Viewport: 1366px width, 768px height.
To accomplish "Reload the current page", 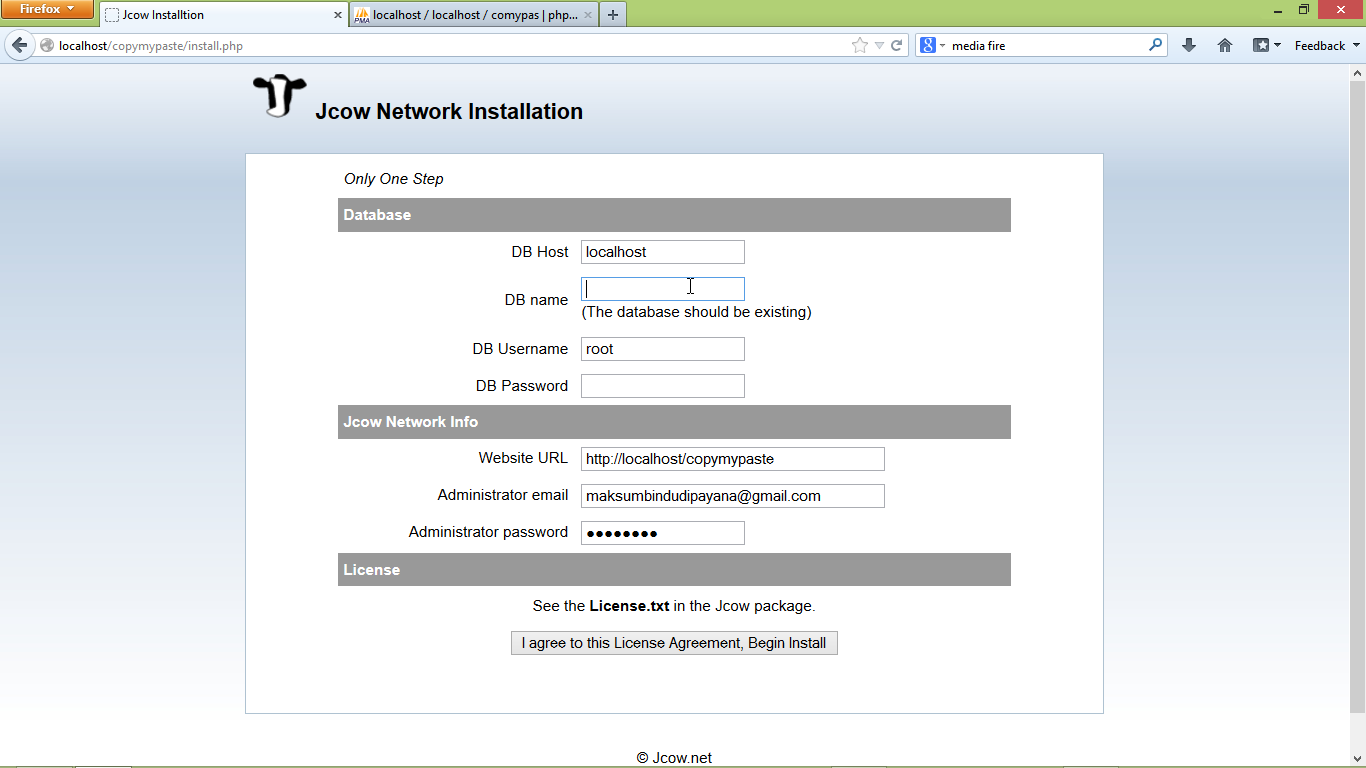I will 897,45.
